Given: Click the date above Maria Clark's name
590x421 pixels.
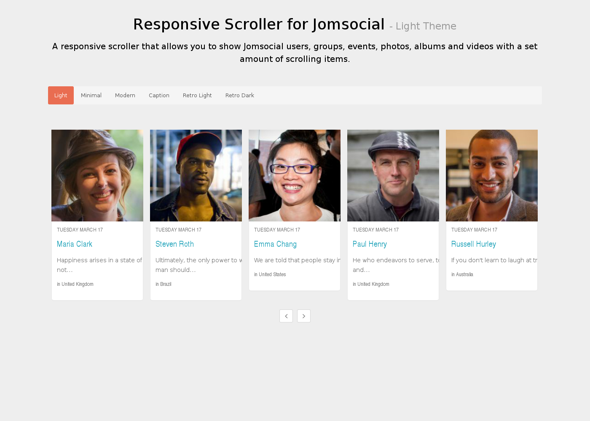Looking at the screenshot, I should [80, 229].
